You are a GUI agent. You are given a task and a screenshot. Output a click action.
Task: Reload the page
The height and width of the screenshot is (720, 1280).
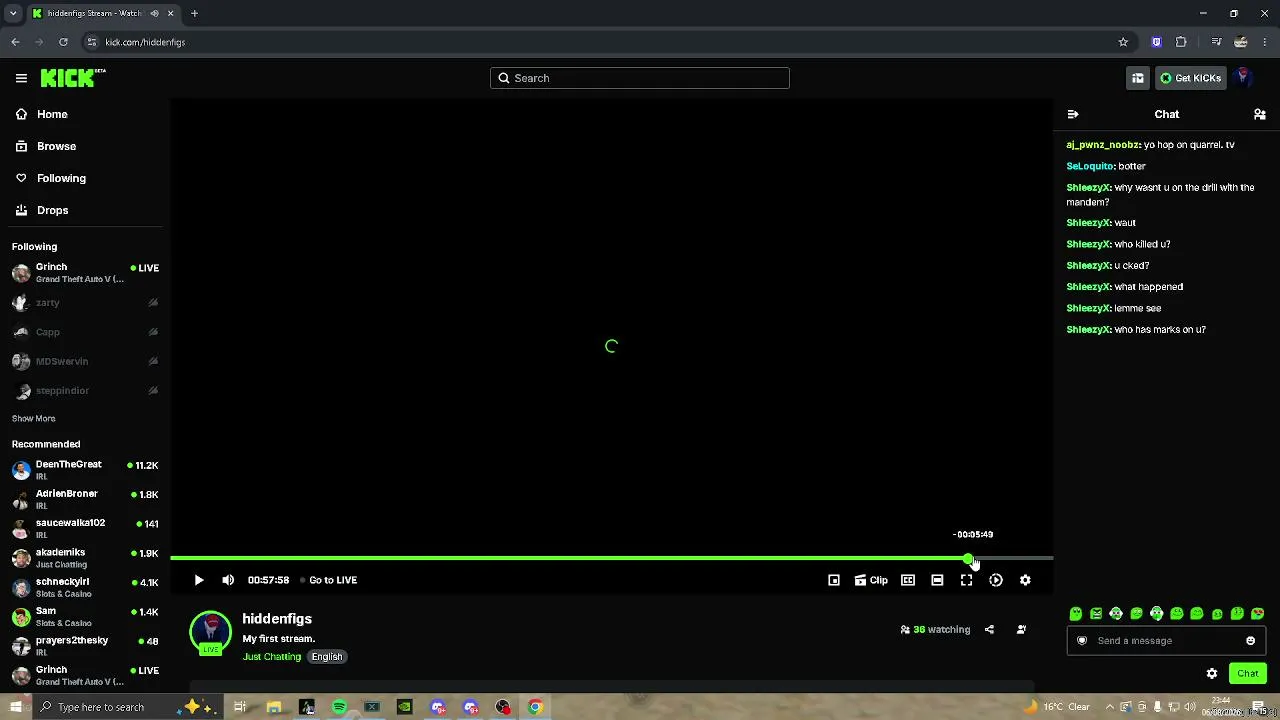click(63, 42)
